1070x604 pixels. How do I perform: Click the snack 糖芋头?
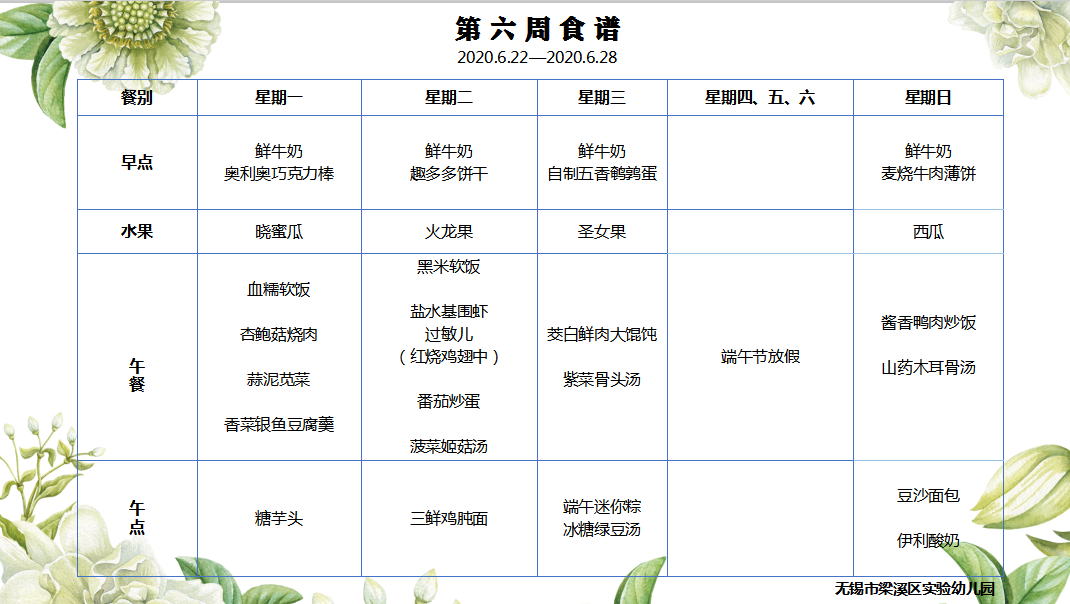tap(278, 519)
